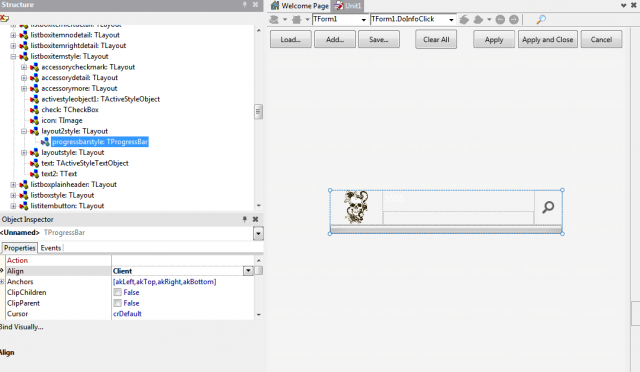Click the search magnifier icon in the toolbar

pos(541,19)
